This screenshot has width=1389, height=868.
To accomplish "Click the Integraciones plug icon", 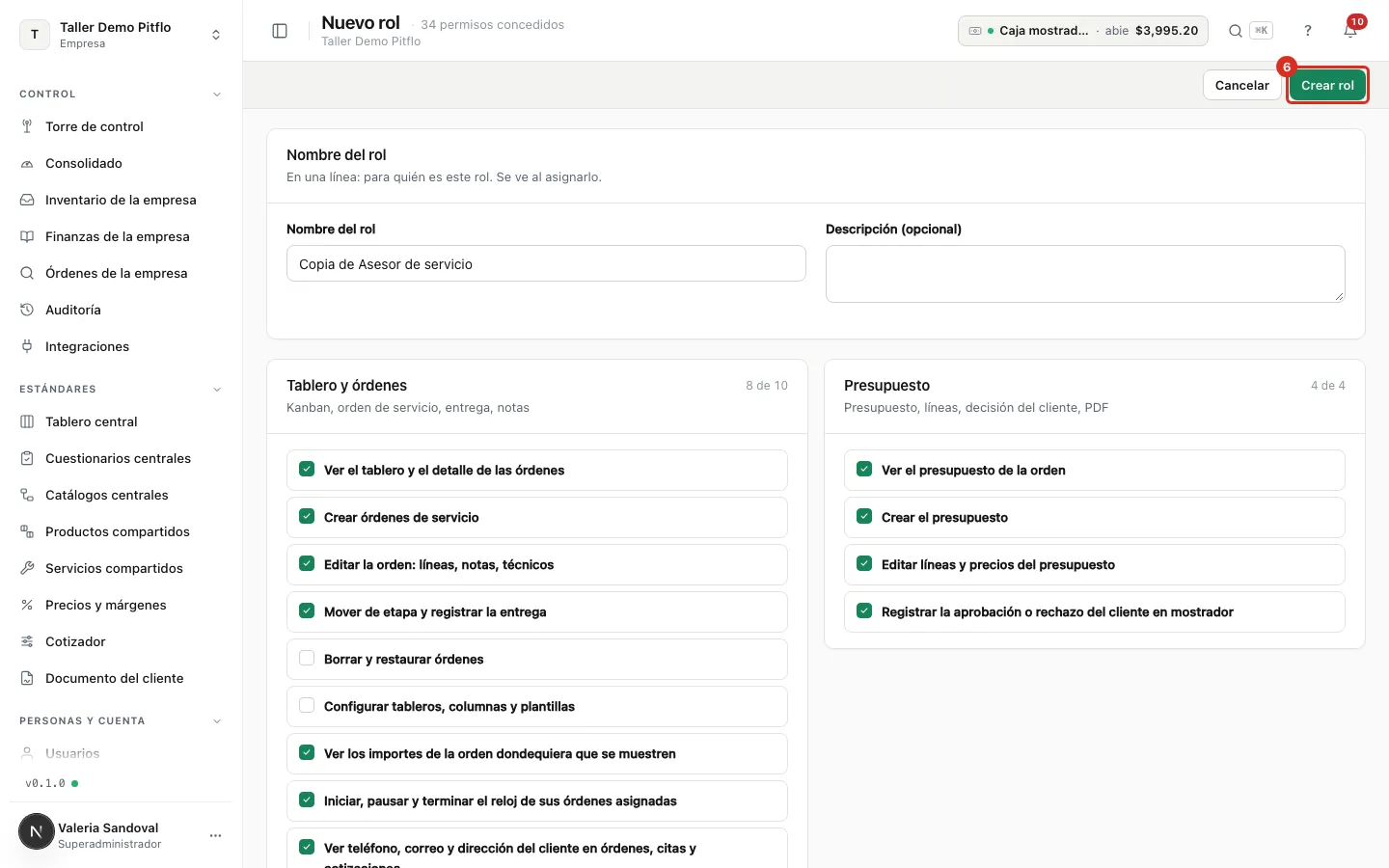I will point(27,346).
